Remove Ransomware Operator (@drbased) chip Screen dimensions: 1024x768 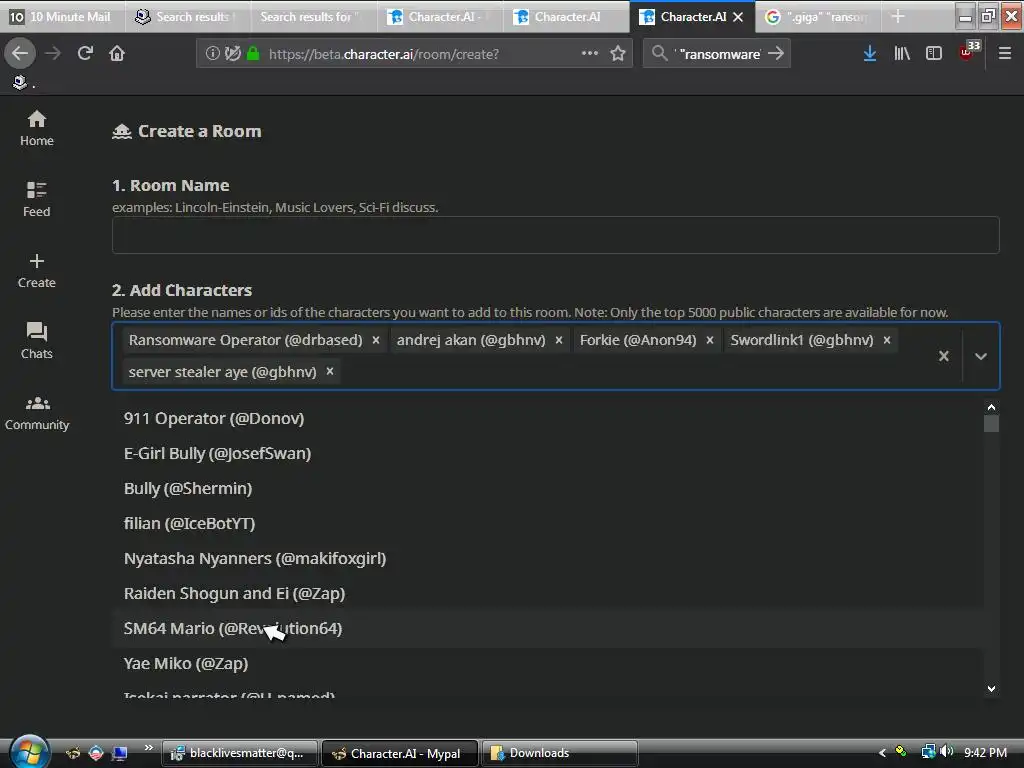pyautogui.click(x=376, y=340)
